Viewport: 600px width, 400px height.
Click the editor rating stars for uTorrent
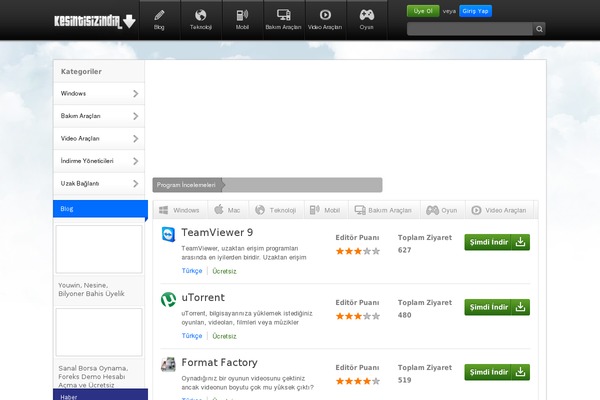[358, 316]
